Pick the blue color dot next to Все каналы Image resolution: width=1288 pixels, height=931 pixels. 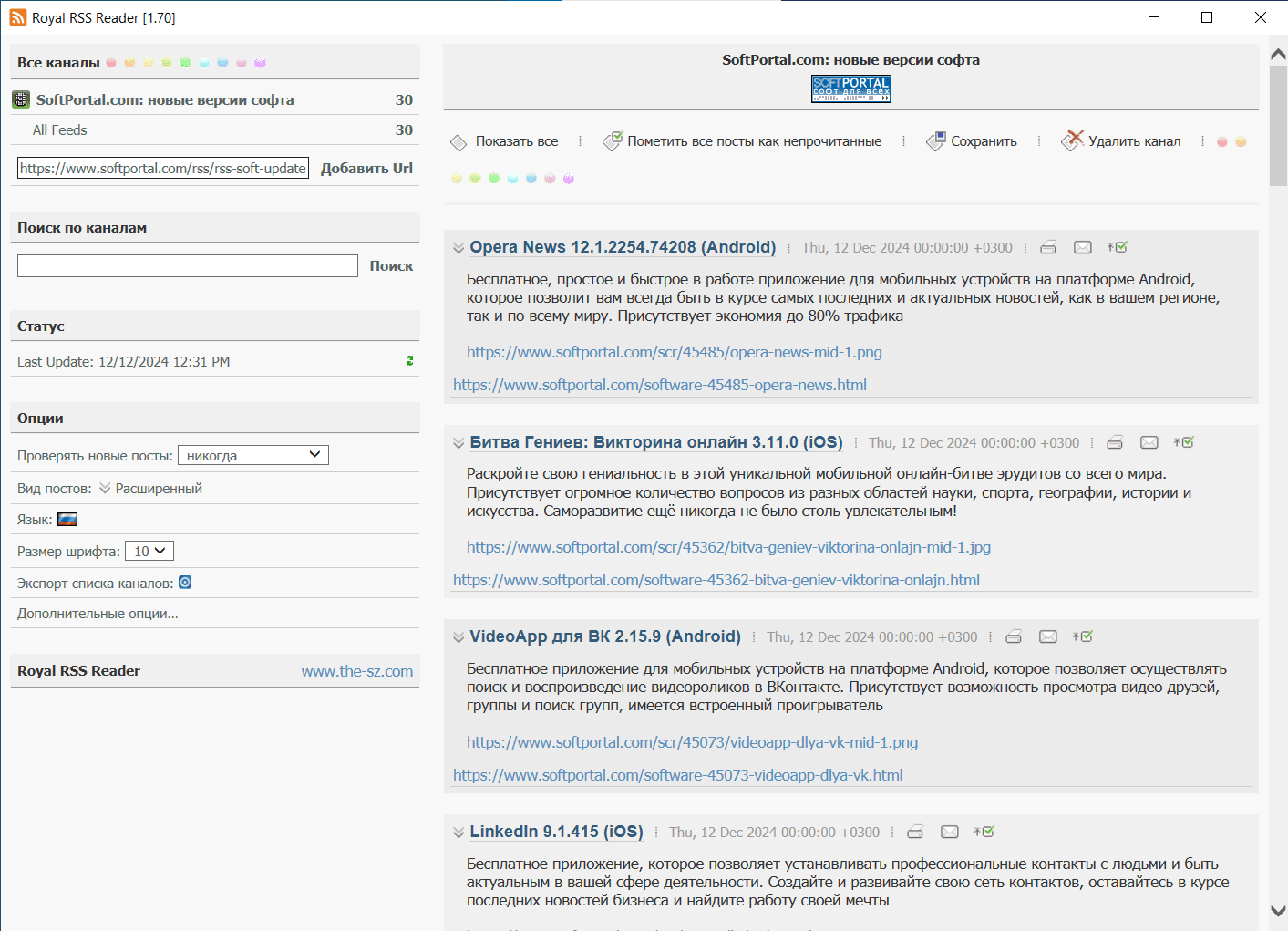point(222,63)
